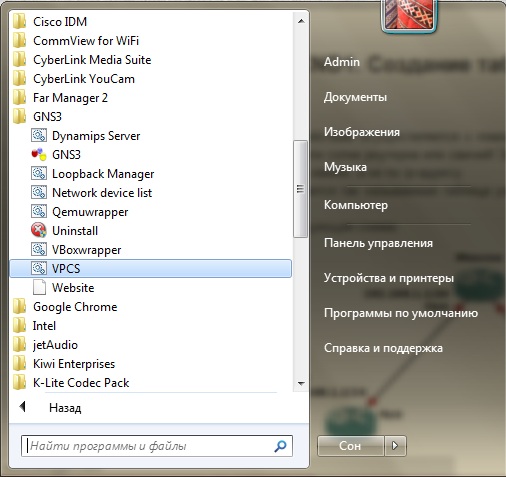This screenshot has width=506, height=477.
Task: Expand the jetAudio folder label
Action: click(55, 345)
